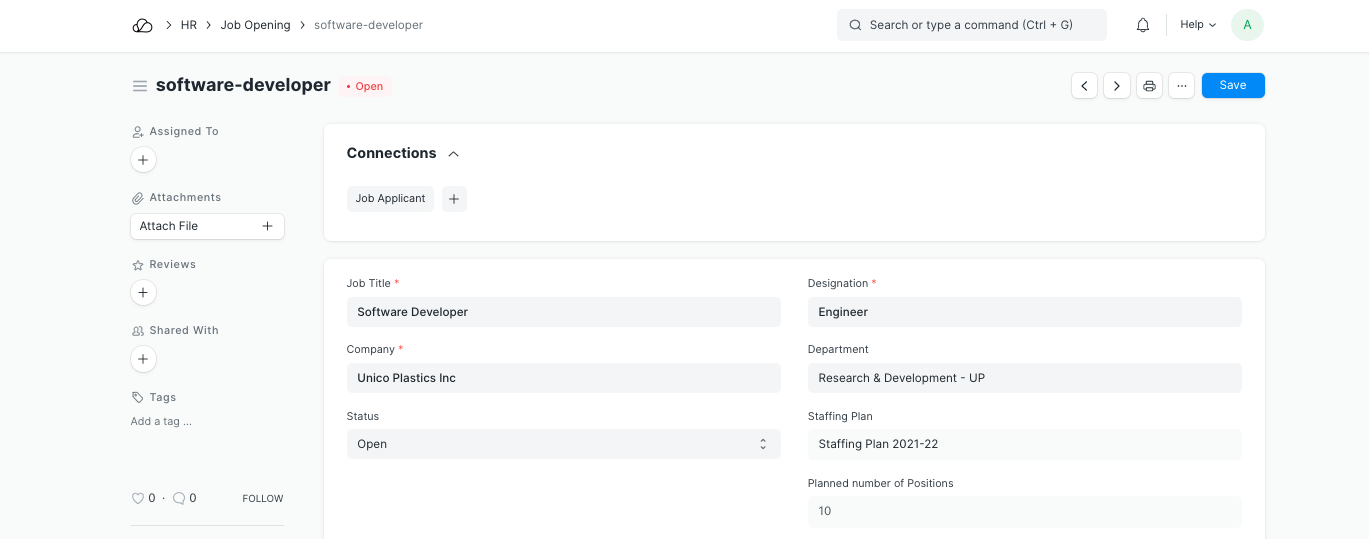Open the notifications bell
The height and width of the screenshot is (539, 1369).
point(1143,25)
